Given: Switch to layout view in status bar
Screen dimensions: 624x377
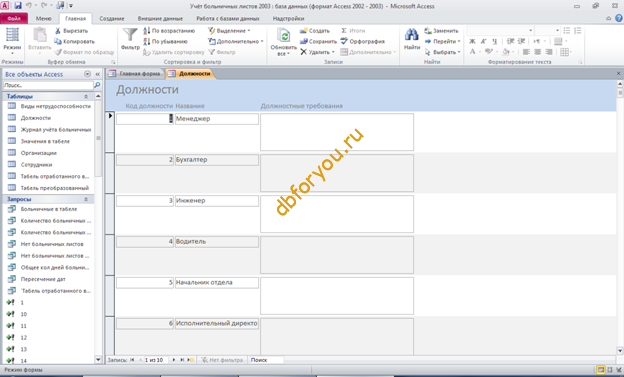Looking at the screenshot, I should click(609, 370).
